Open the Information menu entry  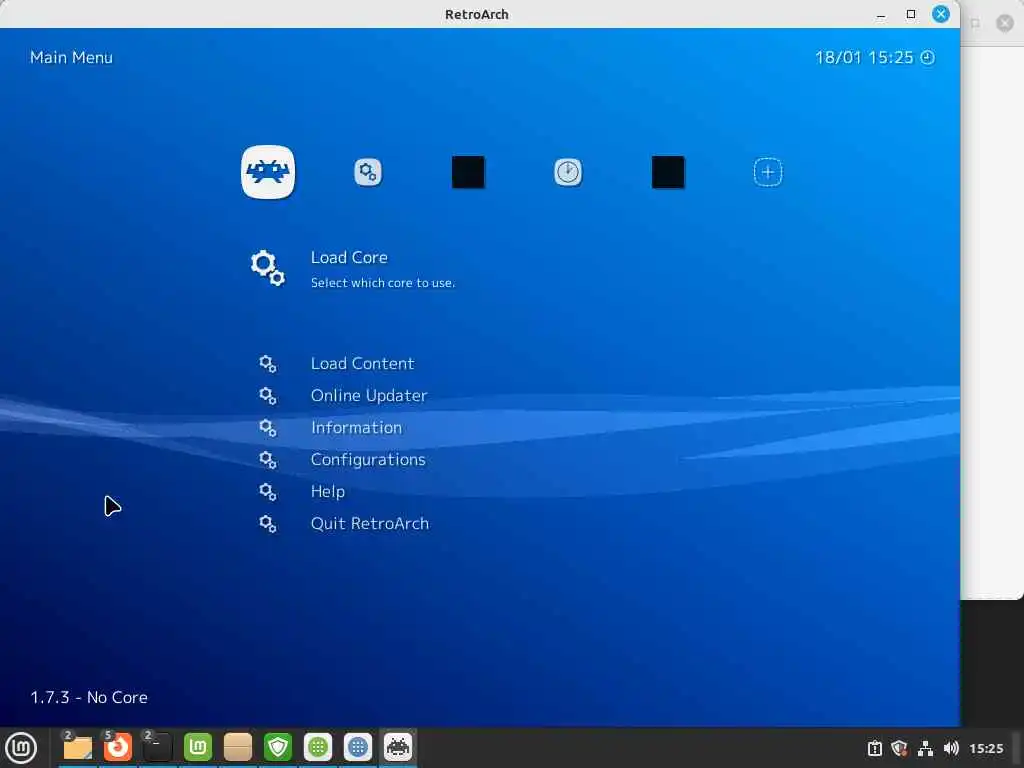357,428
